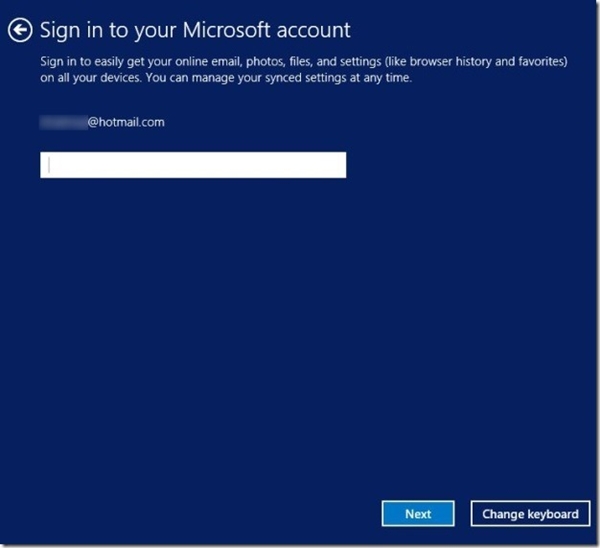Click the back arrow icon
This screenshot has height=548, width=600.
click(20, 31)
